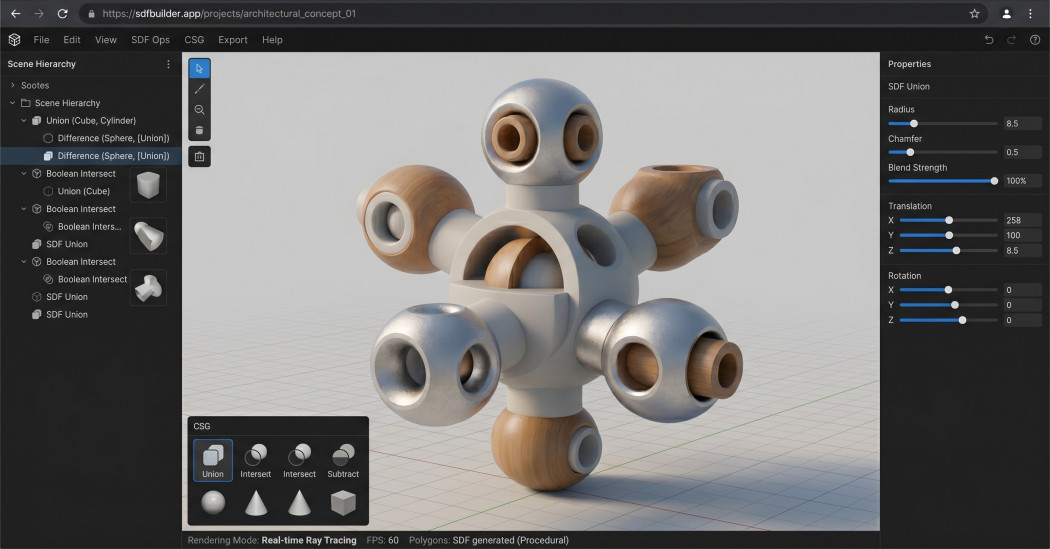Image resolution: width=1050 pixels, height=549 pixels.
Task: Adjust the Translation X slider
Action: [x=949, y=220]
